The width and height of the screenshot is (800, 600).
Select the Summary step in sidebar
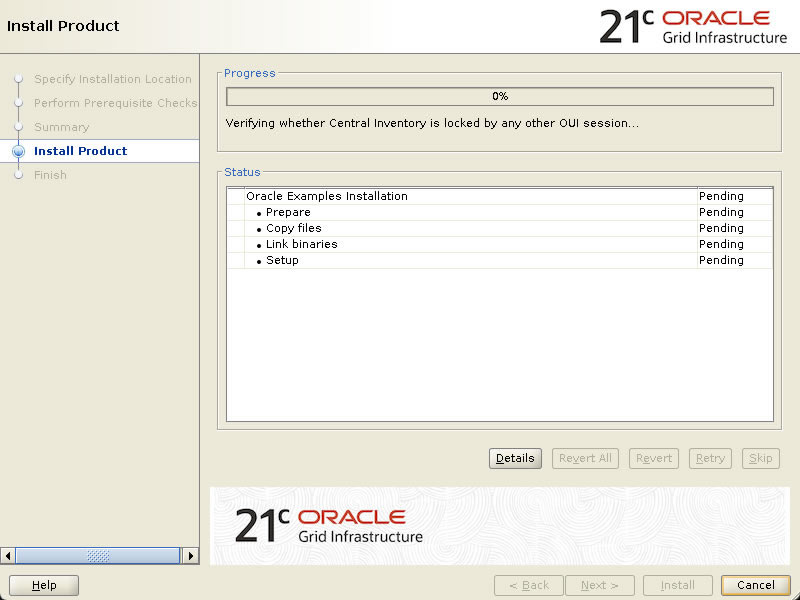pos(62,127)
